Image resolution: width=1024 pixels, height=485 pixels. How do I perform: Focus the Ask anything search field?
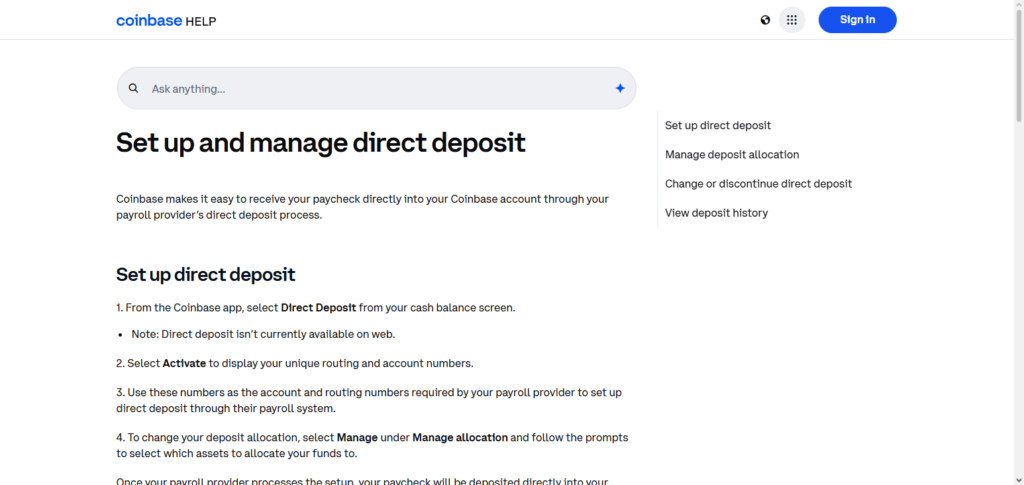tap(376, 88)
